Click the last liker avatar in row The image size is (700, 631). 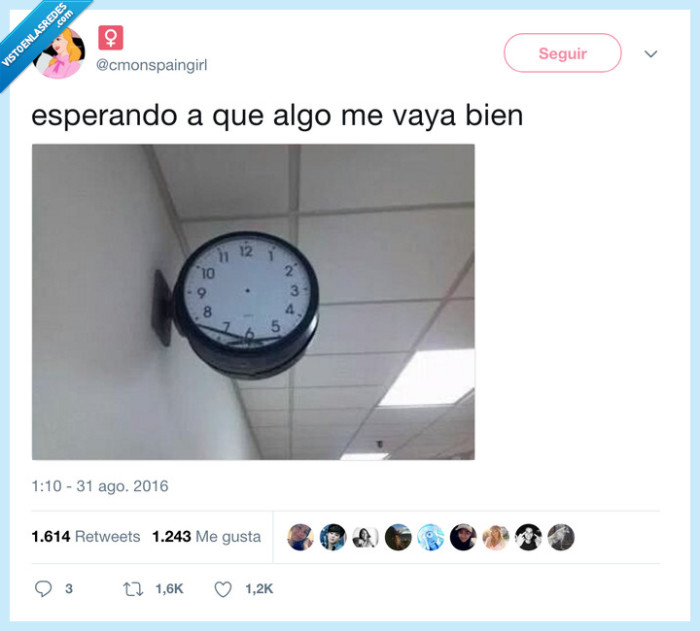click(561, 537)
